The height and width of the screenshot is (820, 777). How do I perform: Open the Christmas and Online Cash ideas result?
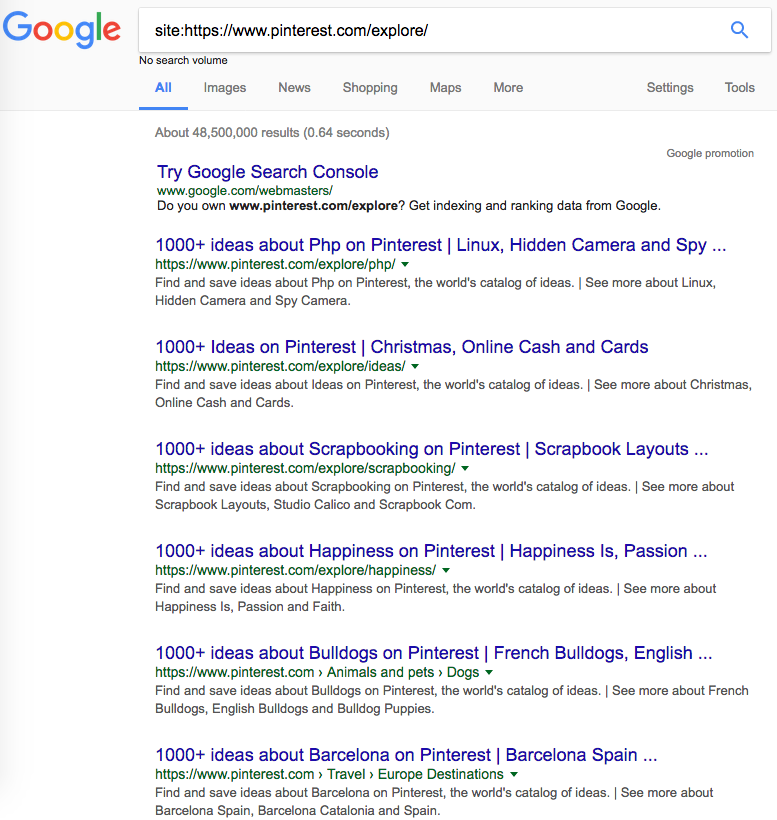(x=401, y=346)
